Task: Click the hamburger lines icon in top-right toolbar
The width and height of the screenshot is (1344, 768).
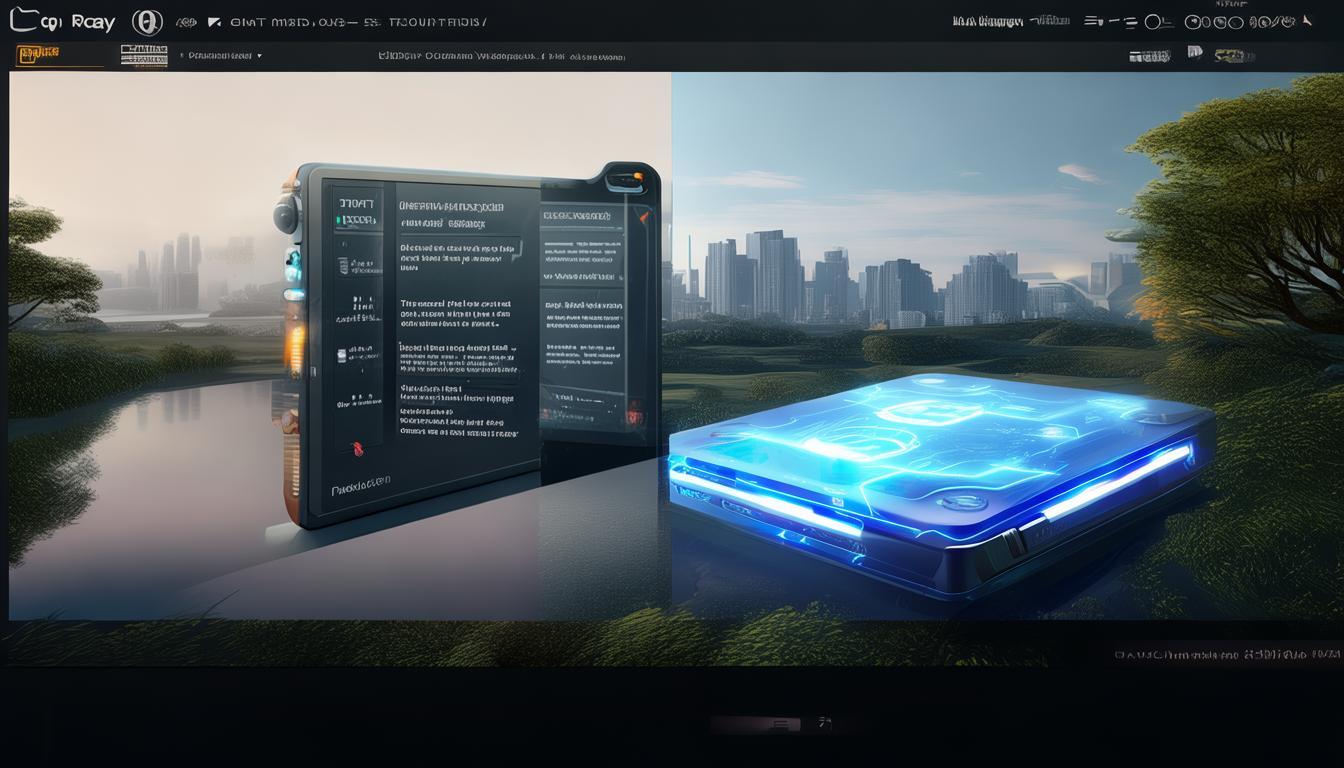Action: point(1094,21)
